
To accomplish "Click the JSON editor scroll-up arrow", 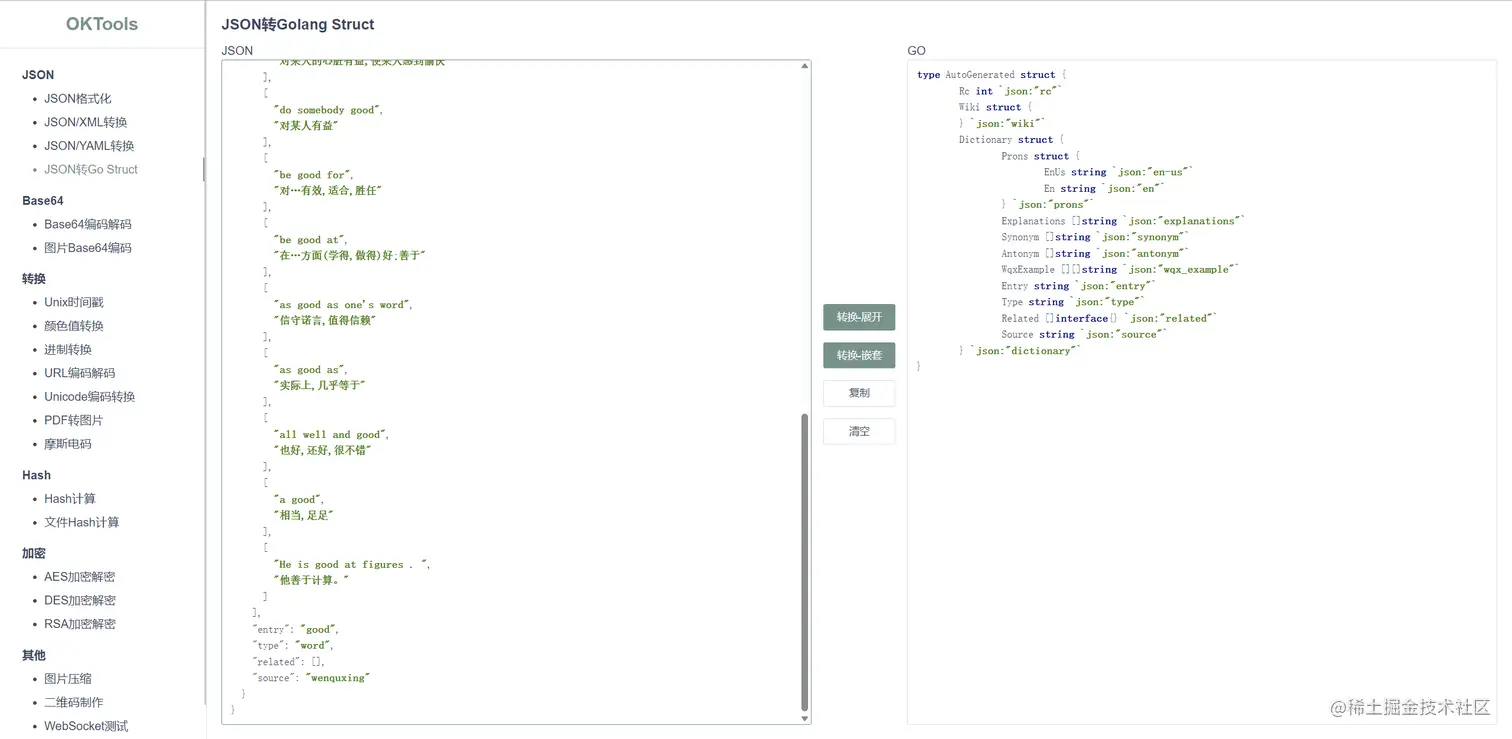I will pyautogui.click(x=804, y=66).
